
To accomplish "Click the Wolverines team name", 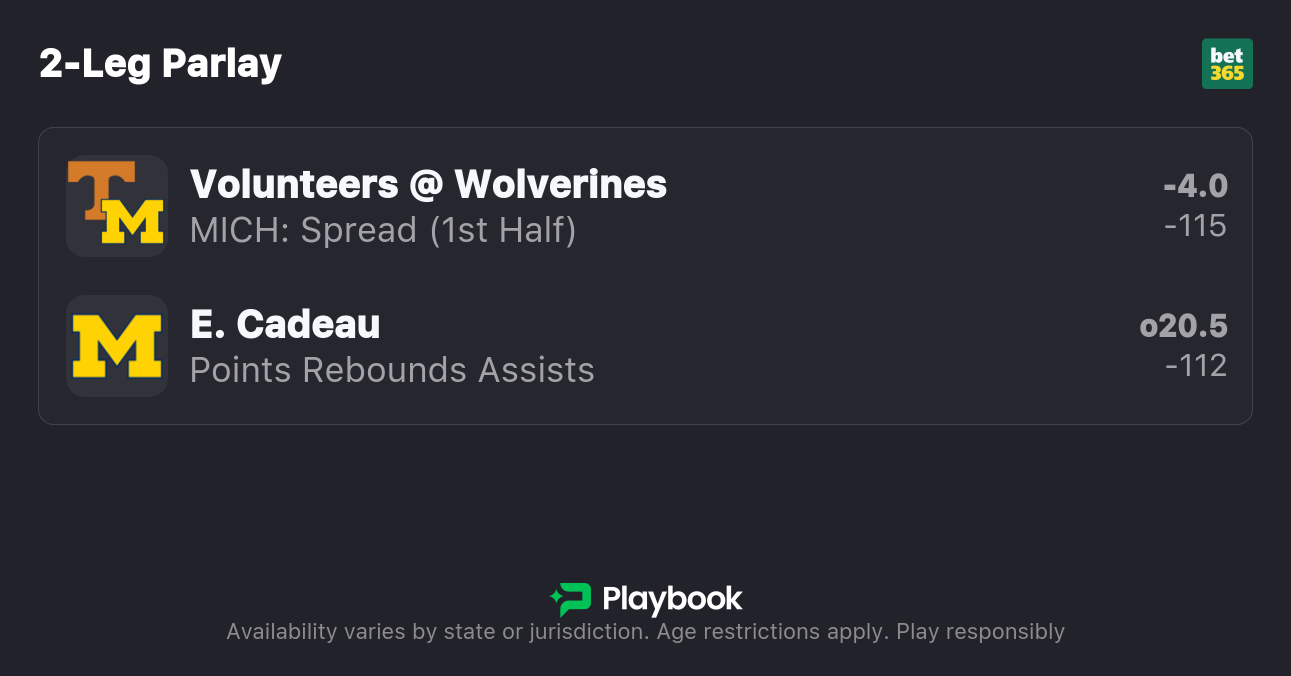I will tap(560, 184).
